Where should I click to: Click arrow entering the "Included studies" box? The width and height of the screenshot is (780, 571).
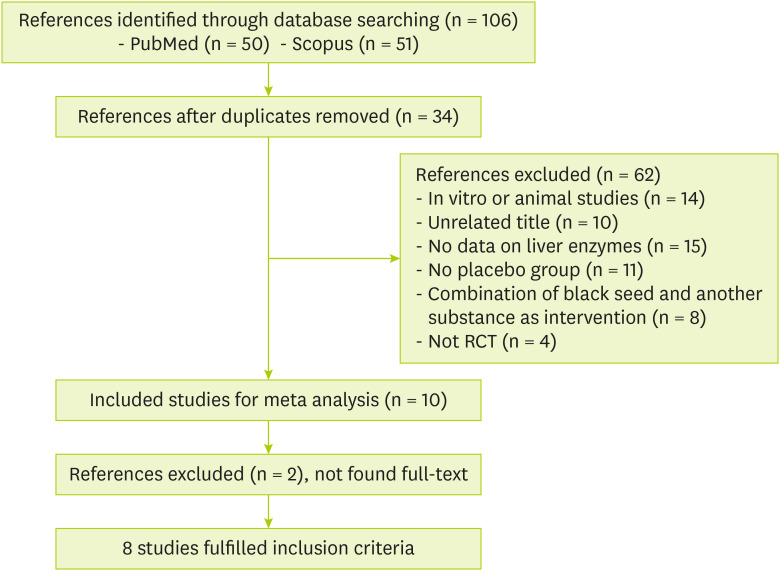(x=269, y=374)
